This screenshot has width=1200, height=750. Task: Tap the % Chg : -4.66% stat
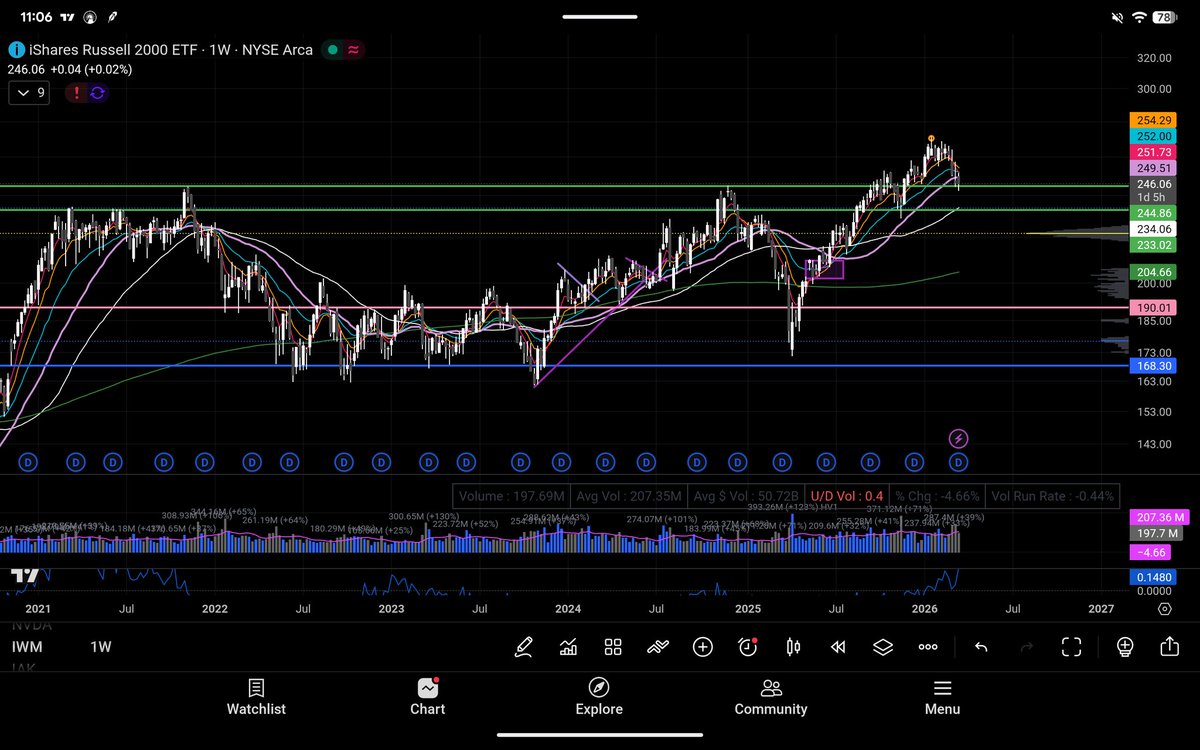pyautogui.click(x=936, y=496)
